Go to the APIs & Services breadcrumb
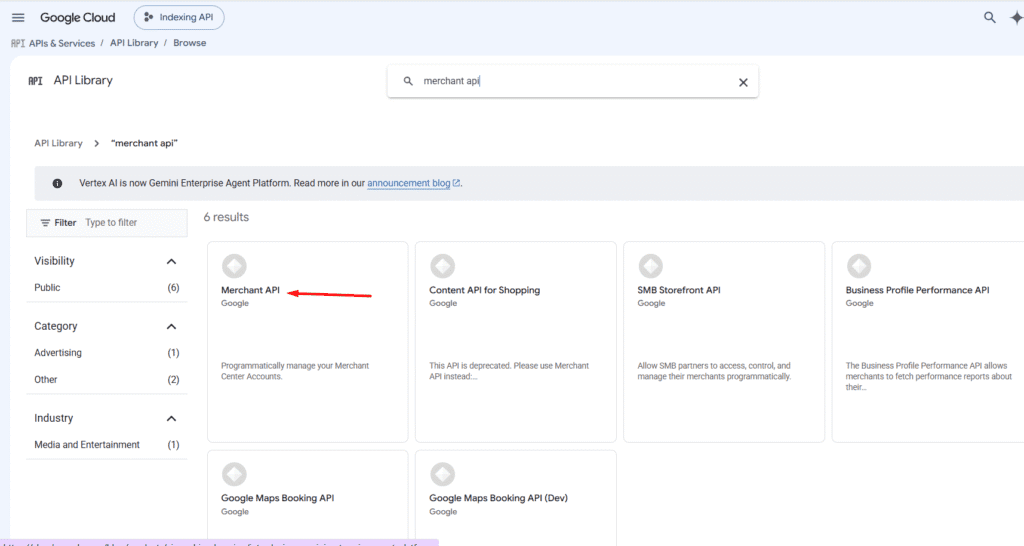Screen dimensions: 1024x546 (61, 43)
